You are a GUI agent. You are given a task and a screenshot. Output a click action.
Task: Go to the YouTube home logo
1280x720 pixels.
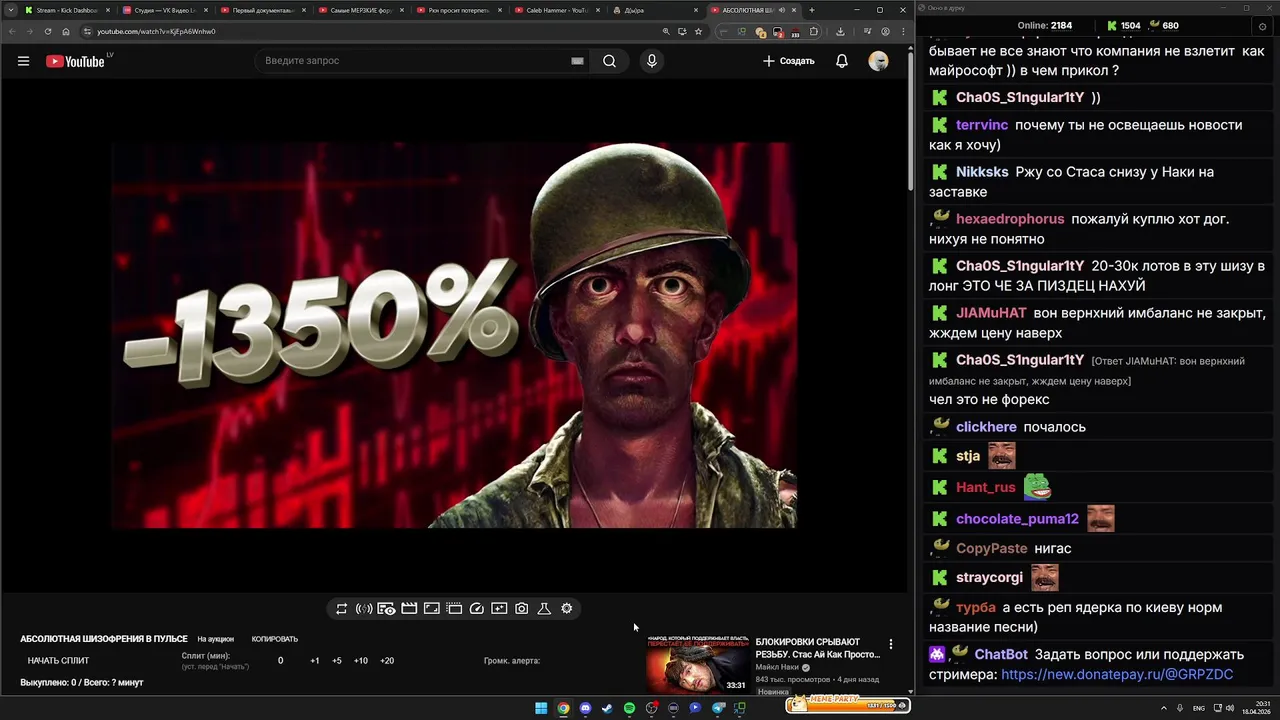[x=75, y=61]
